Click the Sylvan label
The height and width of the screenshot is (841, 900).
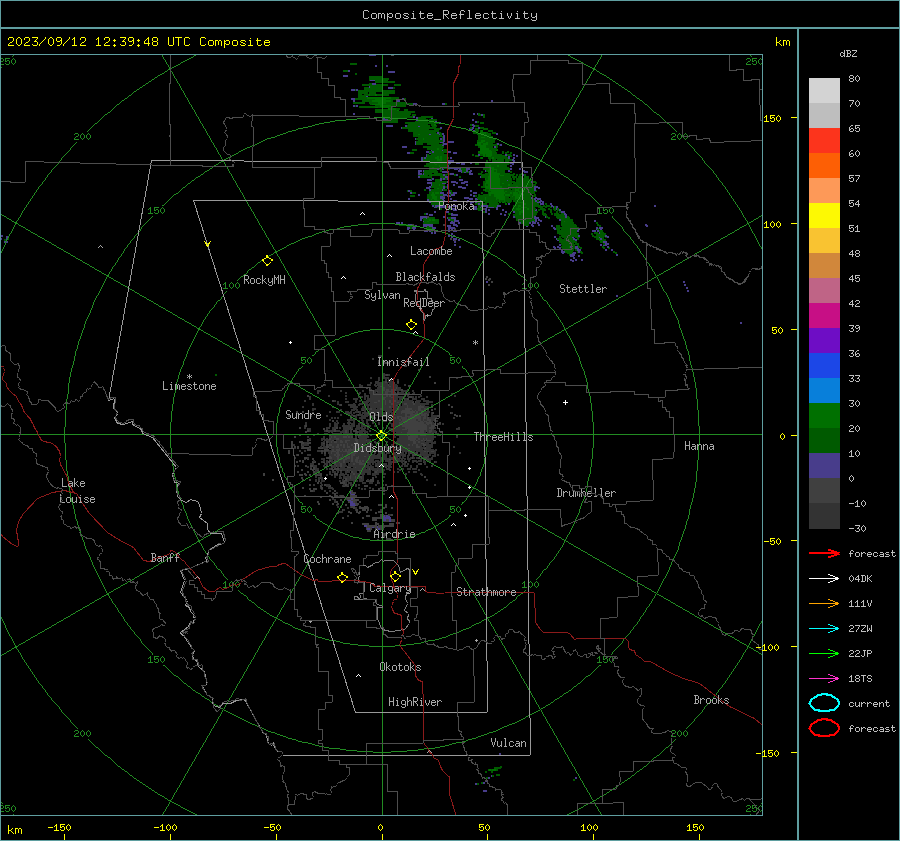coord(382,295)
